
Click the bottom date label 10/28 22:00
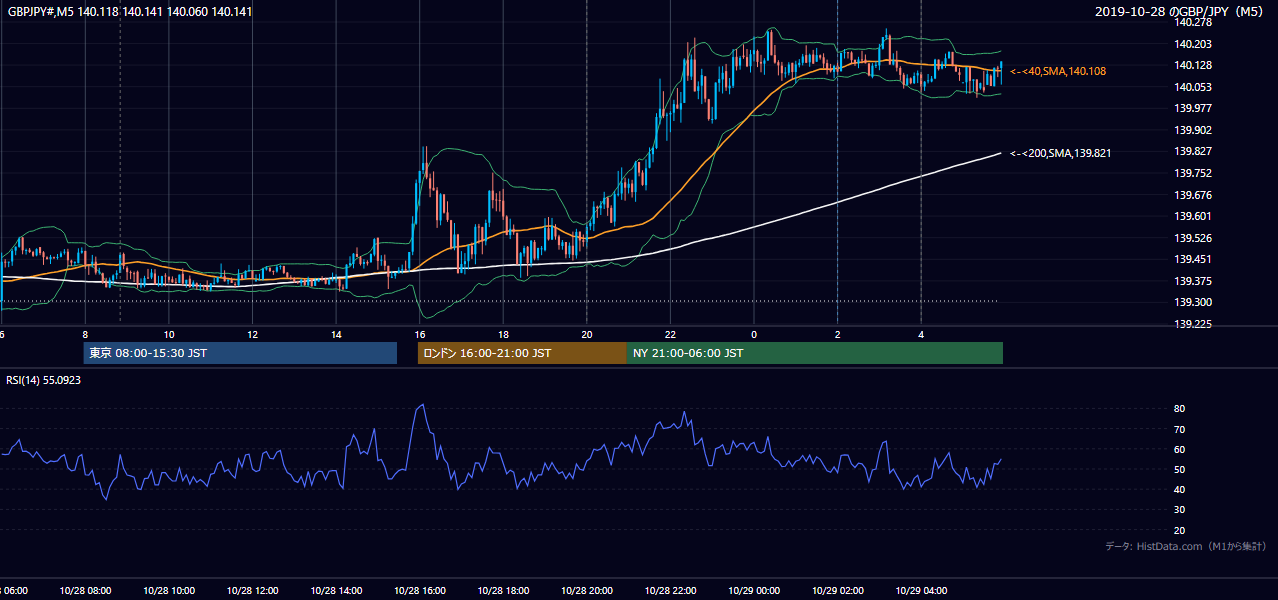(x=670, y=591)
